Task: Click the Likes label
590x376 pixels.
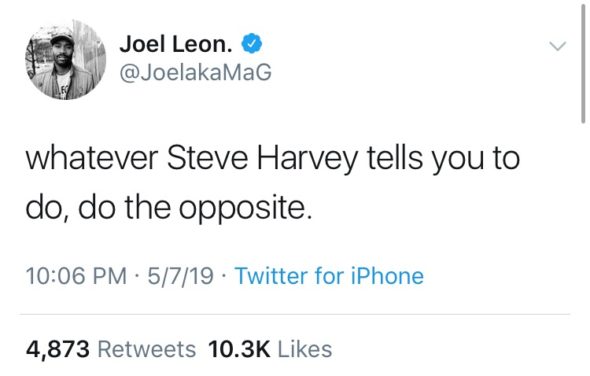Action: pyautogui.click(x=305, y=349)
